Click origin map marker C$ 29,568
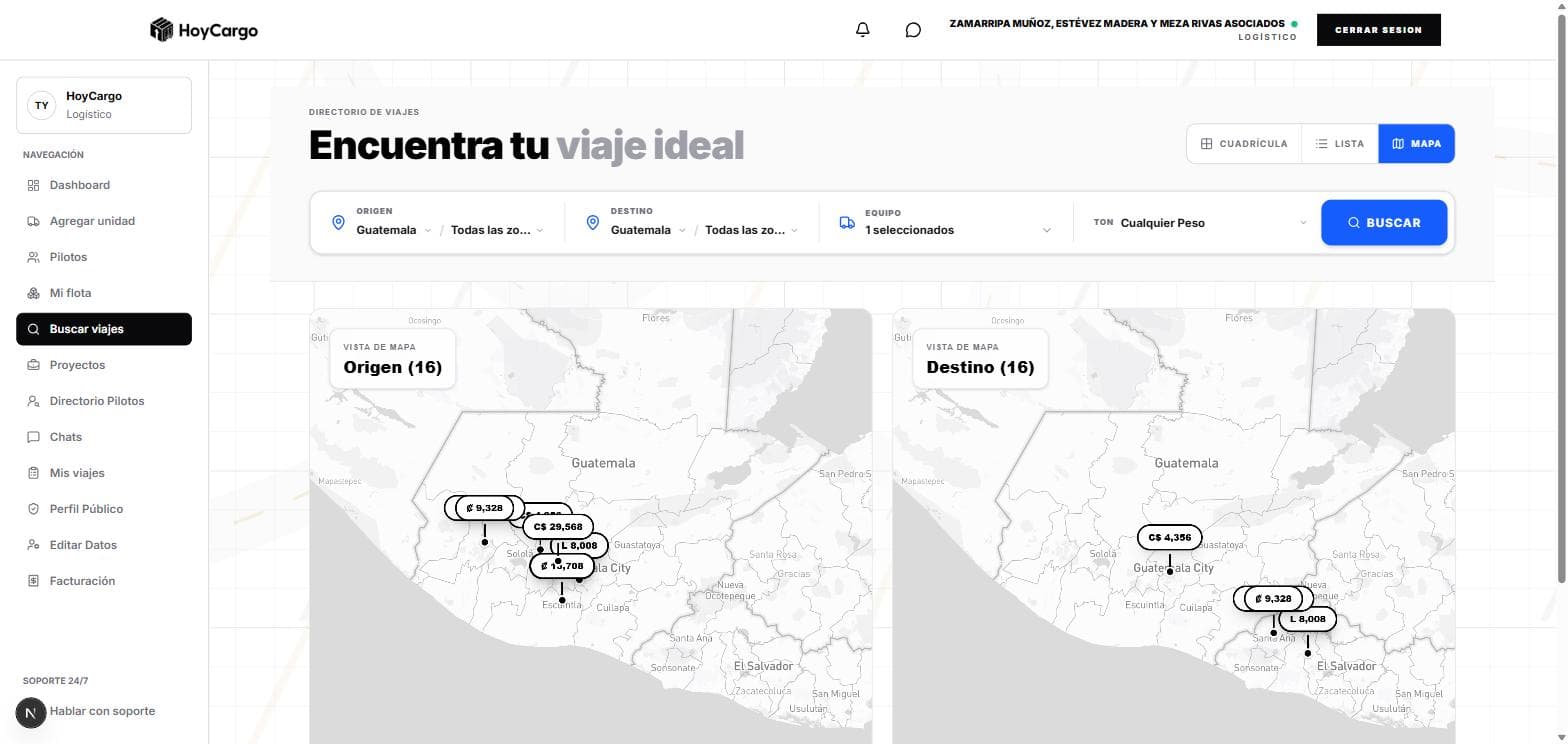The width and height of the screenshot is (1568, 744). coord(558,527)
